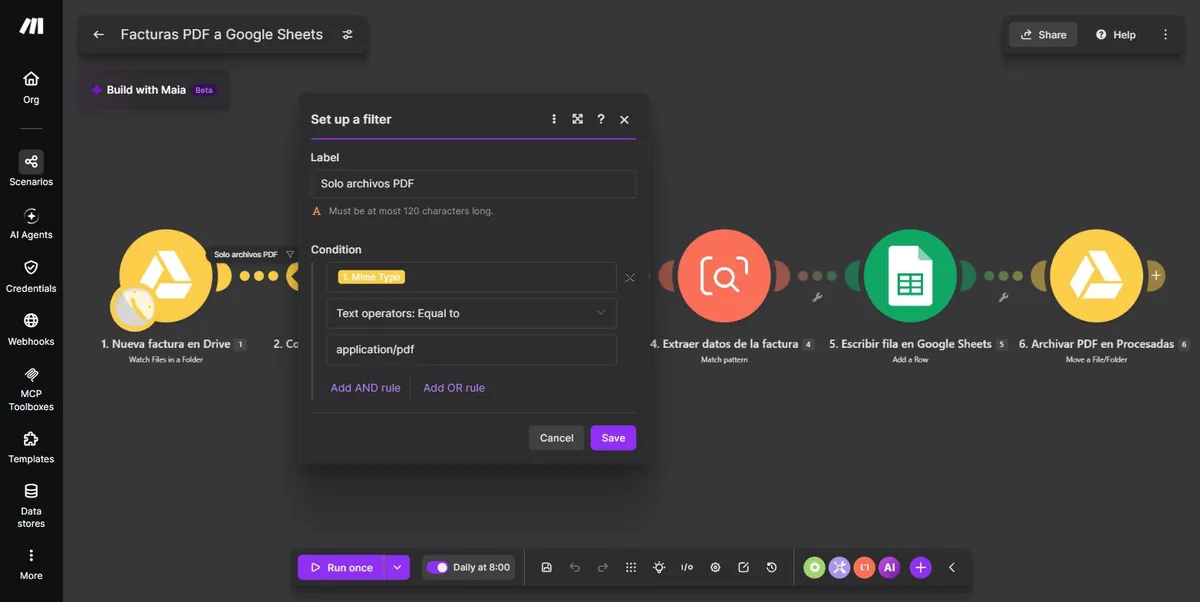Click the Facturas PDF a Google Sheets title
The width and height of the screenshot is (1200, 602).
click(222, 35)
